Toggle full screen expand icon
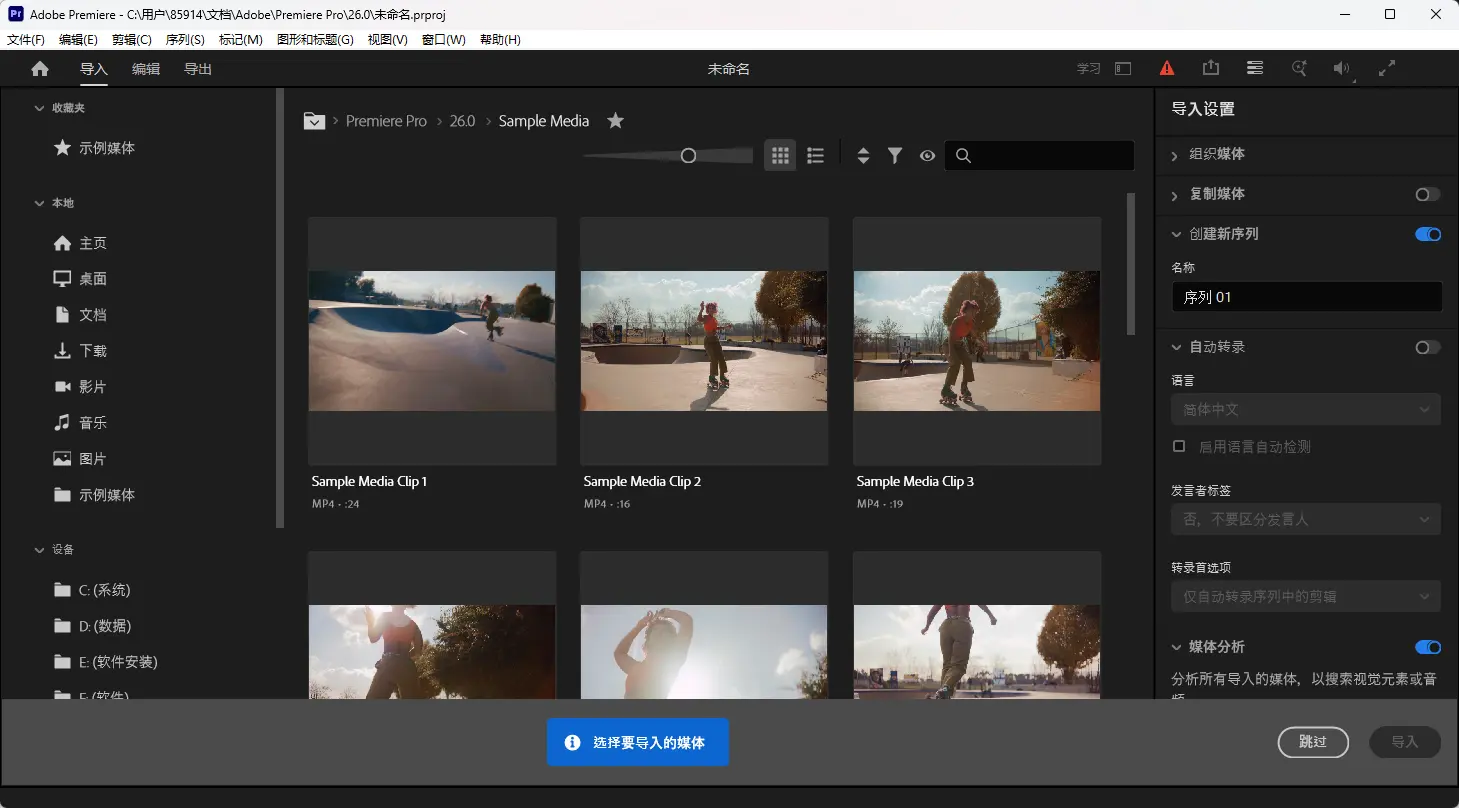The width and height of the screenshot is (1459, 808). 1387,68
